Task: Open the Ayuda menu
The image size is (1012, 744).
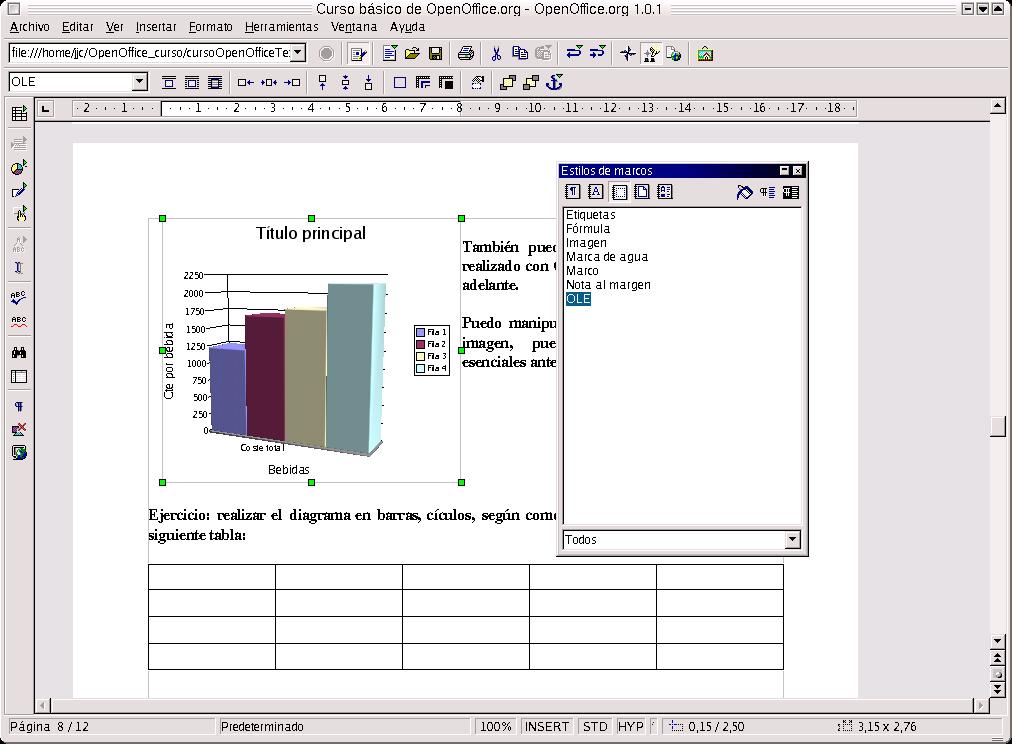Action: 407,27
